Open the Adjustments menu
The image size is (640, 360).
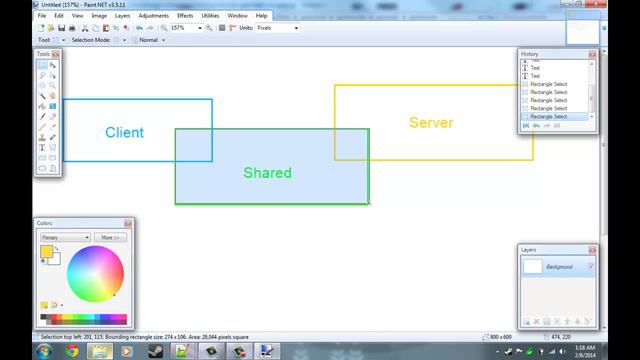click(153, 16)
